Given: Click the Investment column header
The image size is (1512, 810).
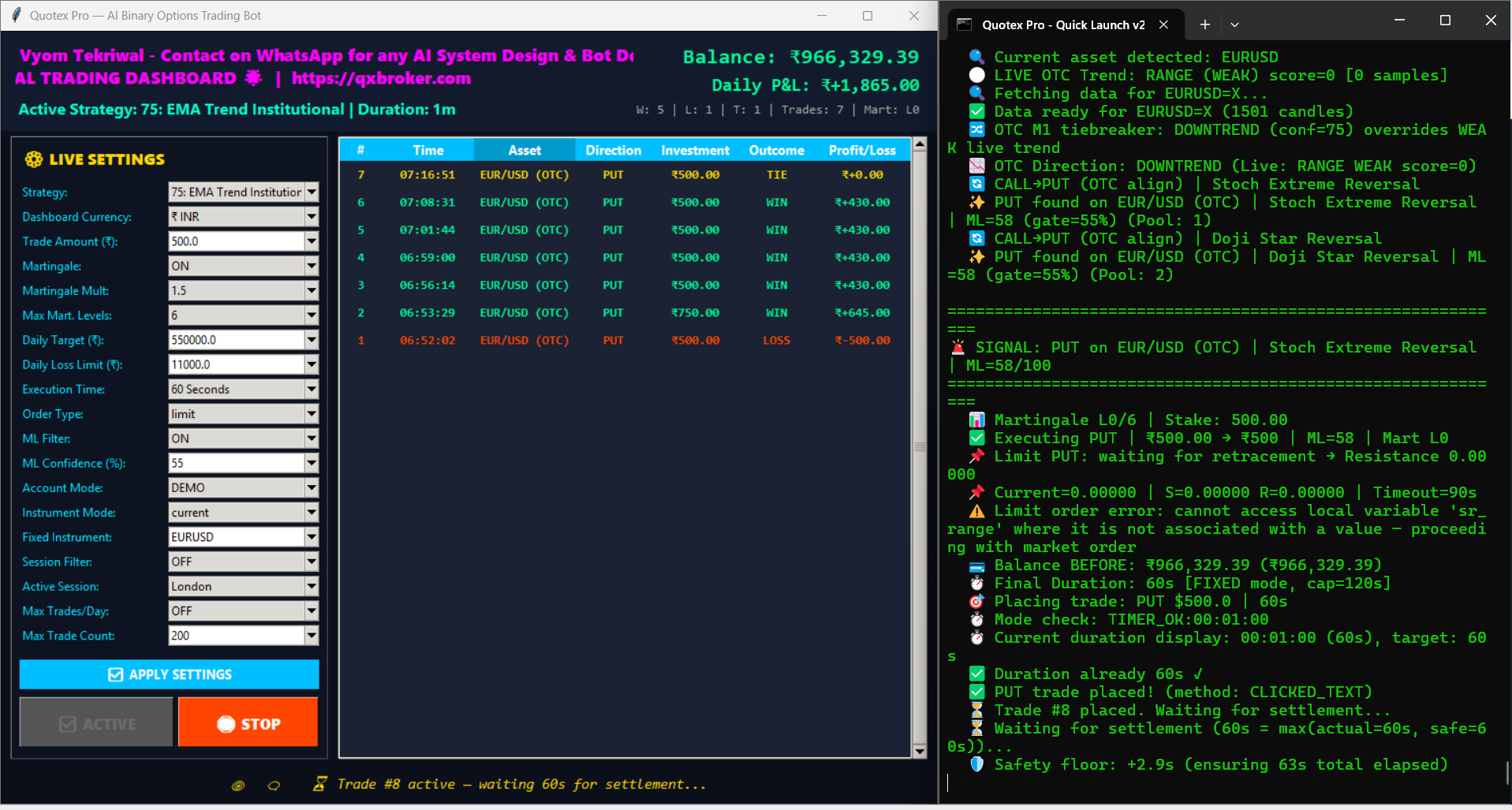Looking at the screenshot, I should [x=695, y=150].
